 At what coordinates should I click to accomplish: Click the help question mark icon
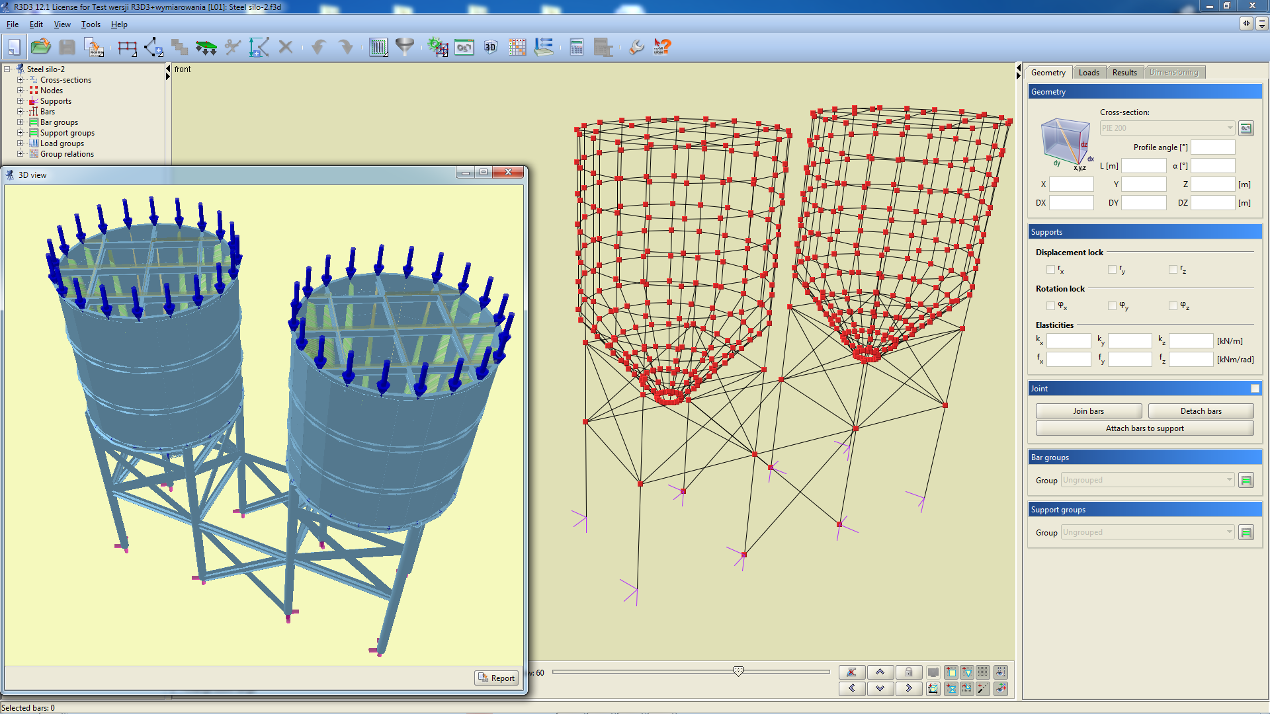(x=662, y=46)
